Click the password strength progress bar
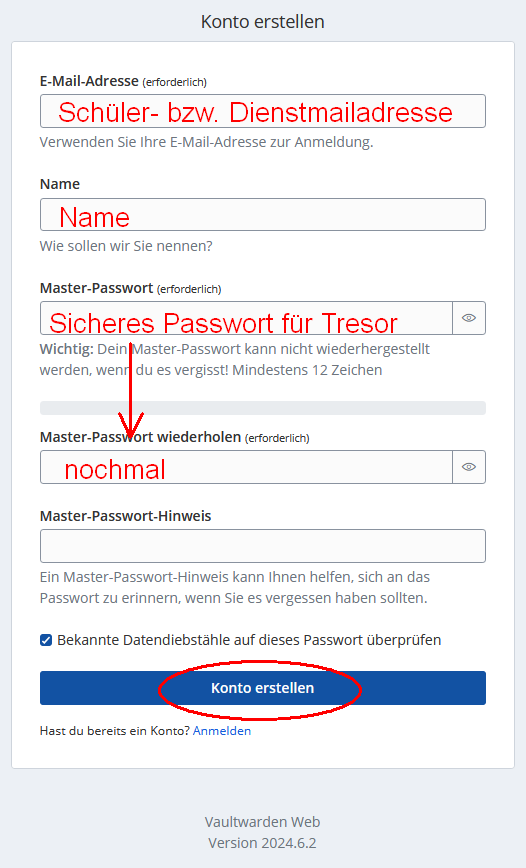The height and width of the screenshot is (868, 526). pos(262,408)
